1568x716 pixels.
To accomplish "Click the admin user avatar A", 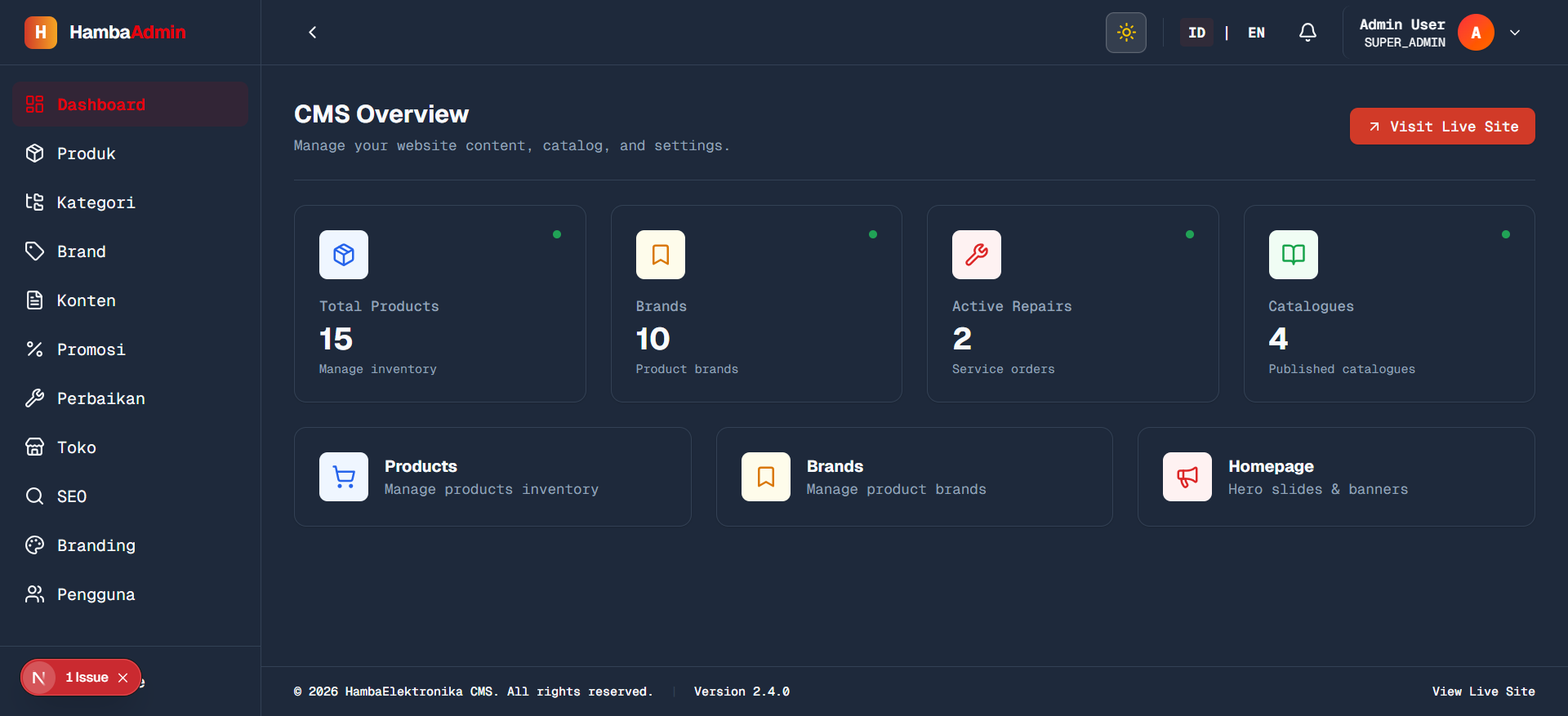I will pos(1476,33).
